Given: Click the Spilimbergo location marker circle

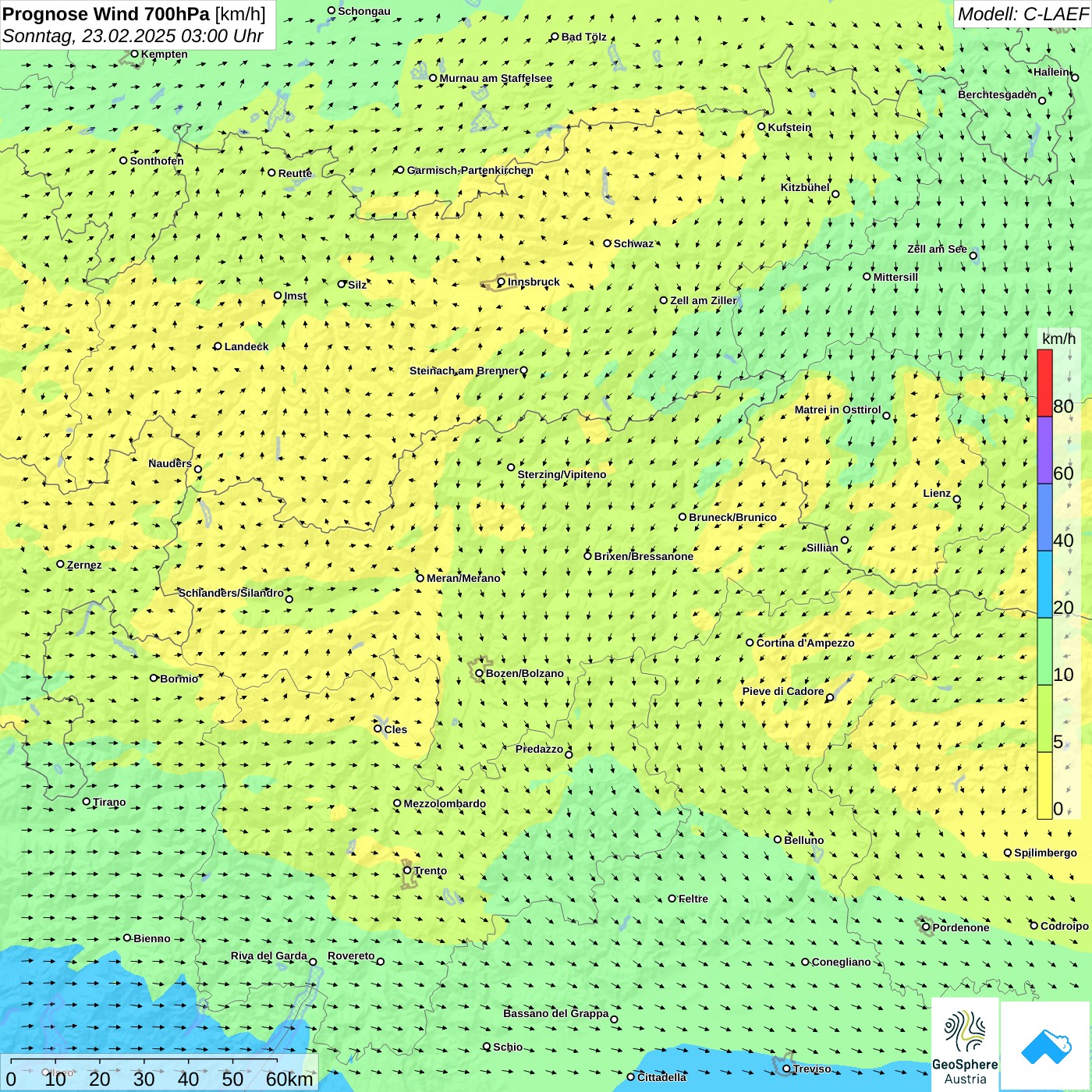Looking at the screenshot, I should click(1008, 853).
